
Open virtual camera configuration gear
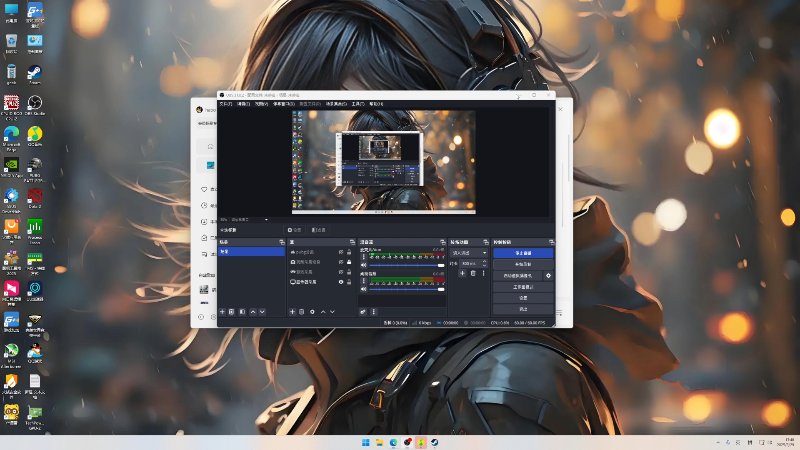pyautogui.click(x=548, y=276)
